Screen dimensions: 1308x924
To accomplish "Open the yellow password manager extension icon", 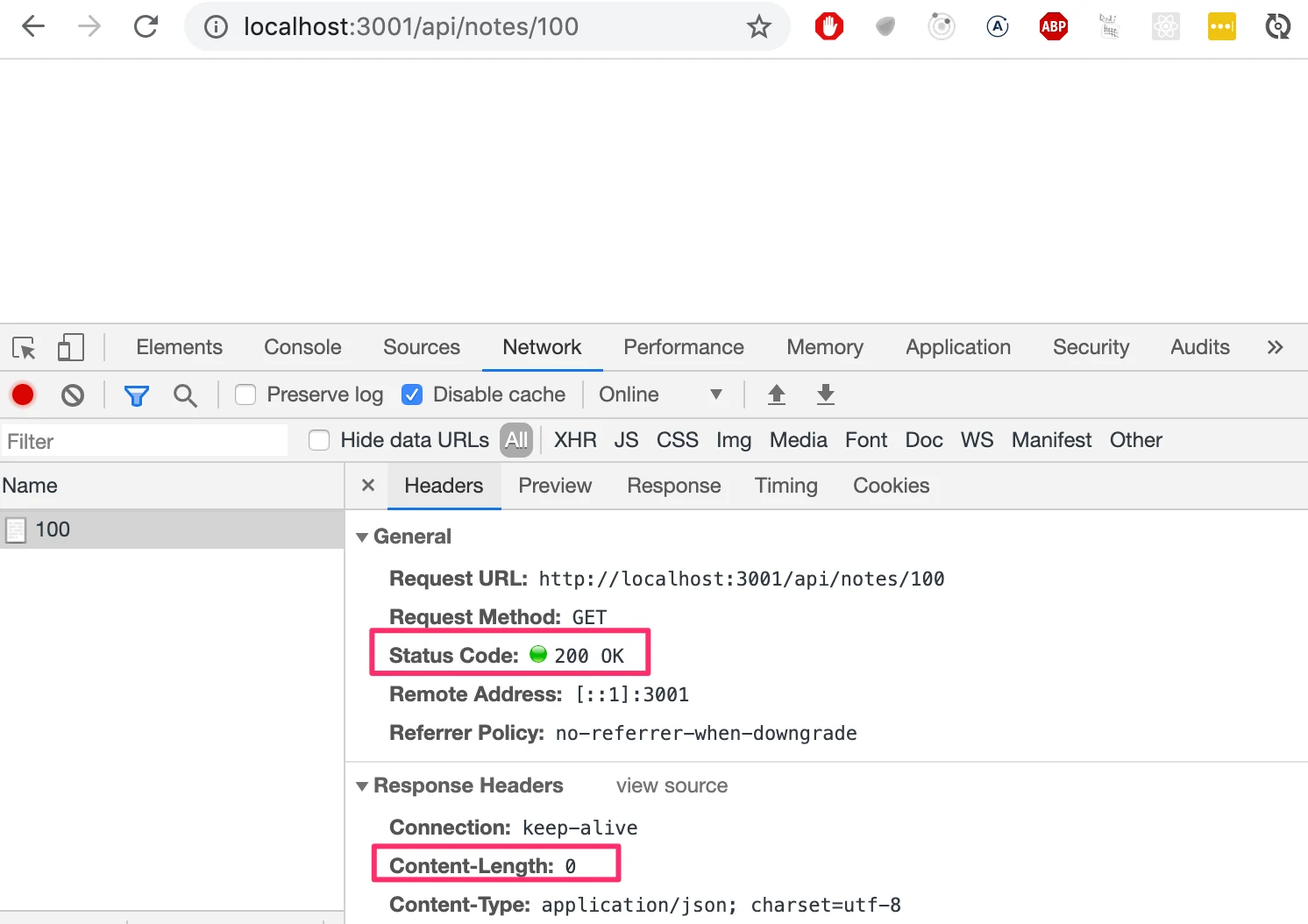I will pyautogui.click(x=1222, y=27).
